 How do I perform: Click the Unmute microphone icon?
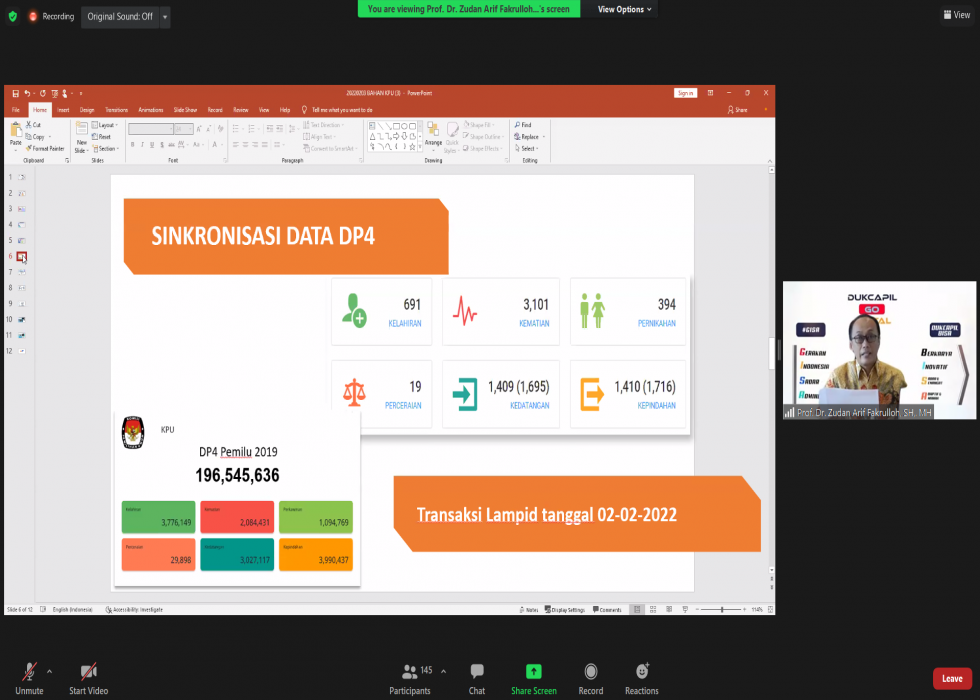click(29, 671)
